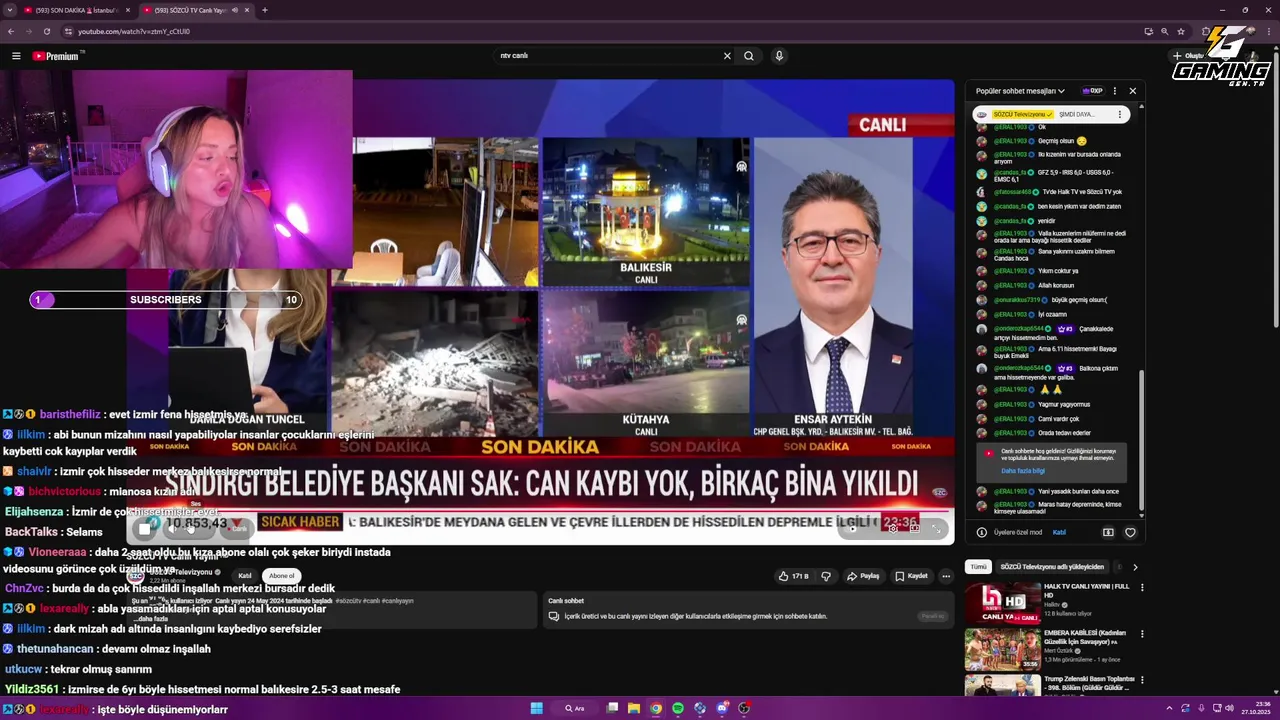Open Daha fazla bilgi link in chat
The width and height of the screenshot is (1280, 720).
pyautogui.click(x=1022, y=471)
